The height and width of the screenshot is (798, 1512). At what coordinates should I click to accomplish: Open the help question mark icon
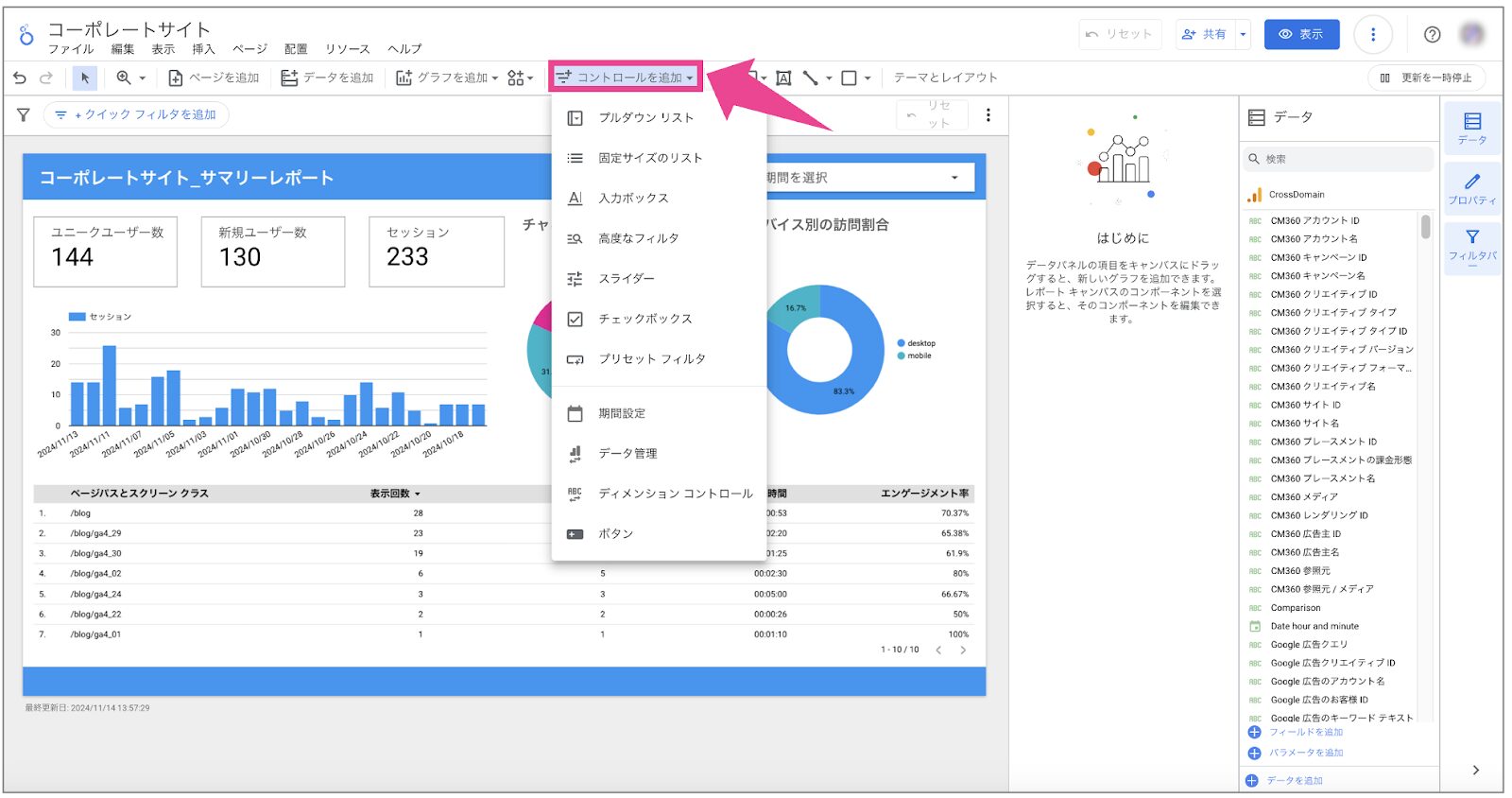(x=1433, y=34)
